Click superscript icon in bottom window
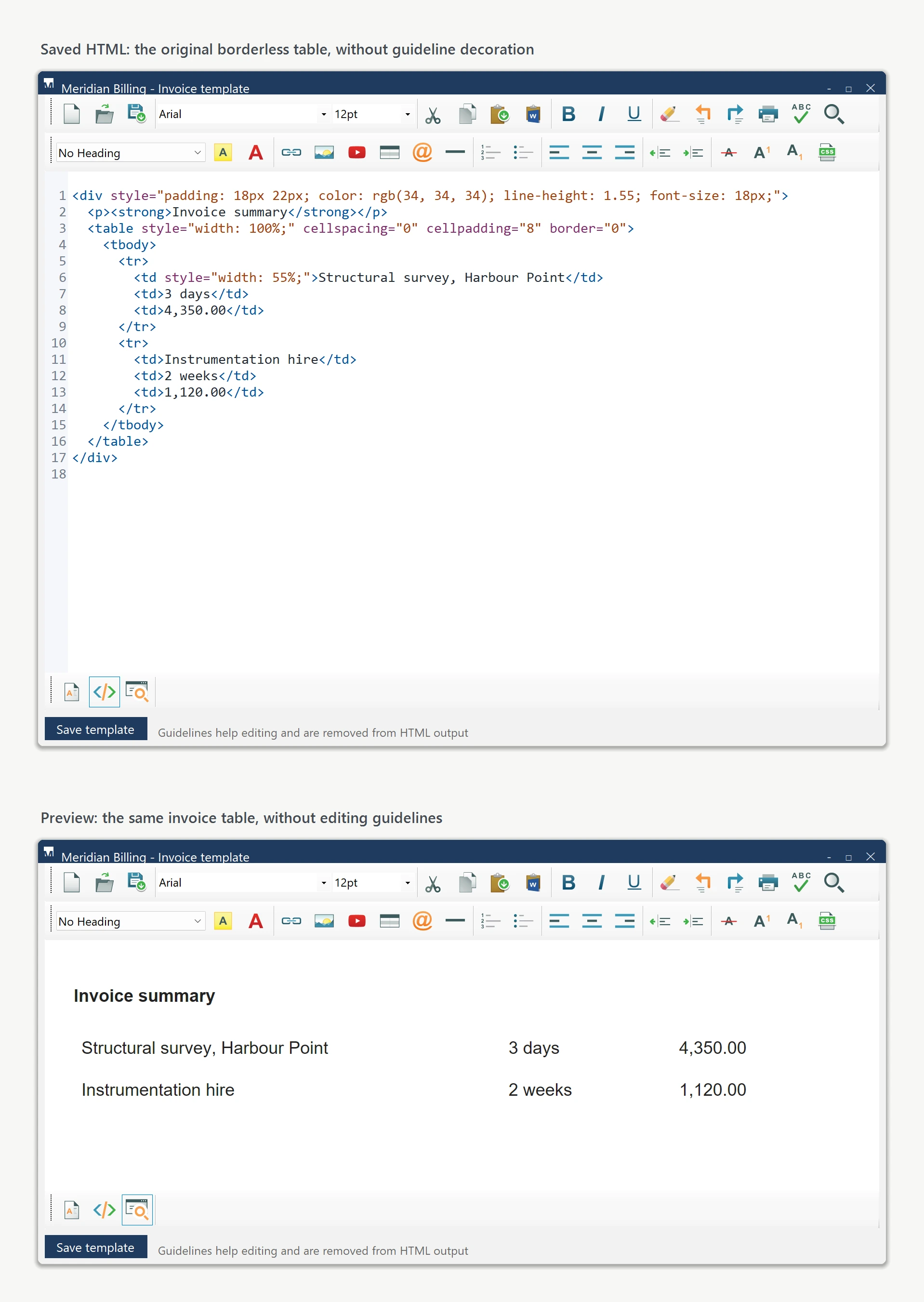Viewport: 924px width, 1302px height. tap(761, 921)
